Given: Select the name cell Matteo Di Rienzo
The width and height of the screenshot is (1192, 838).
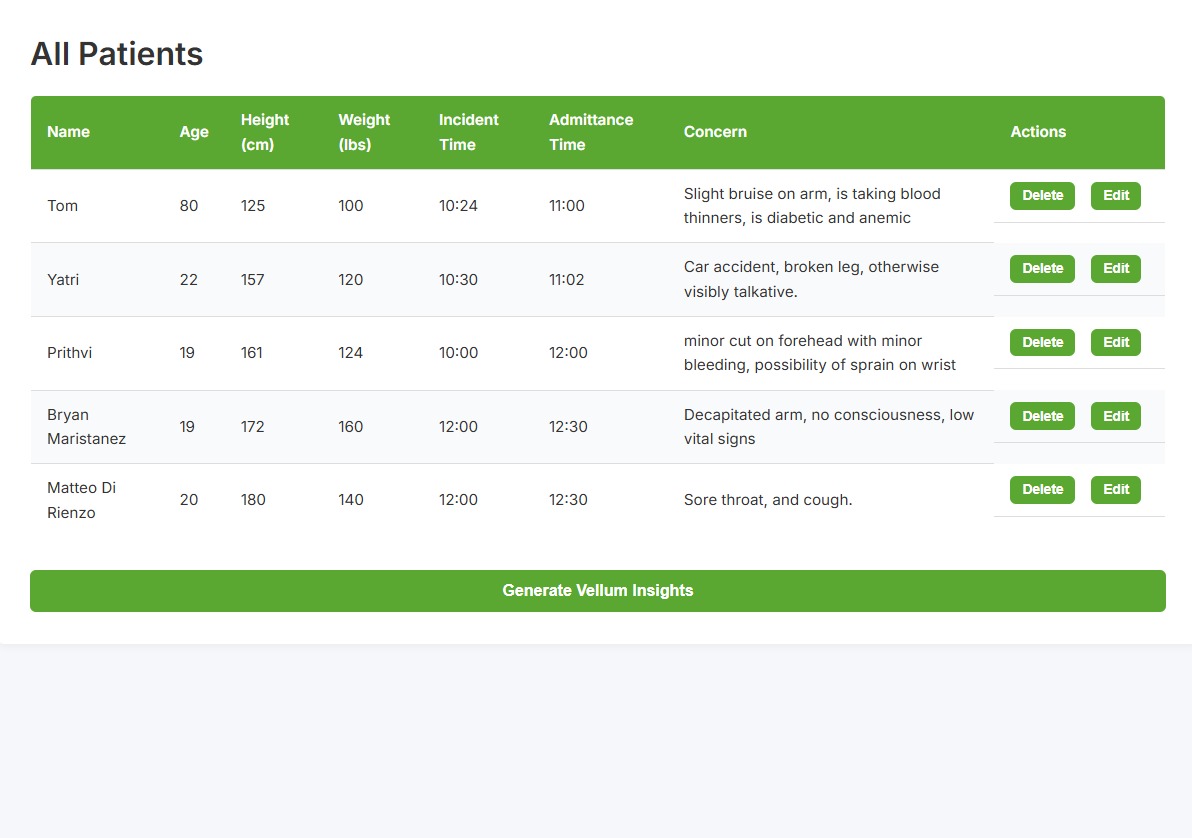Looking at the screenshot, I should click(81, 500).
